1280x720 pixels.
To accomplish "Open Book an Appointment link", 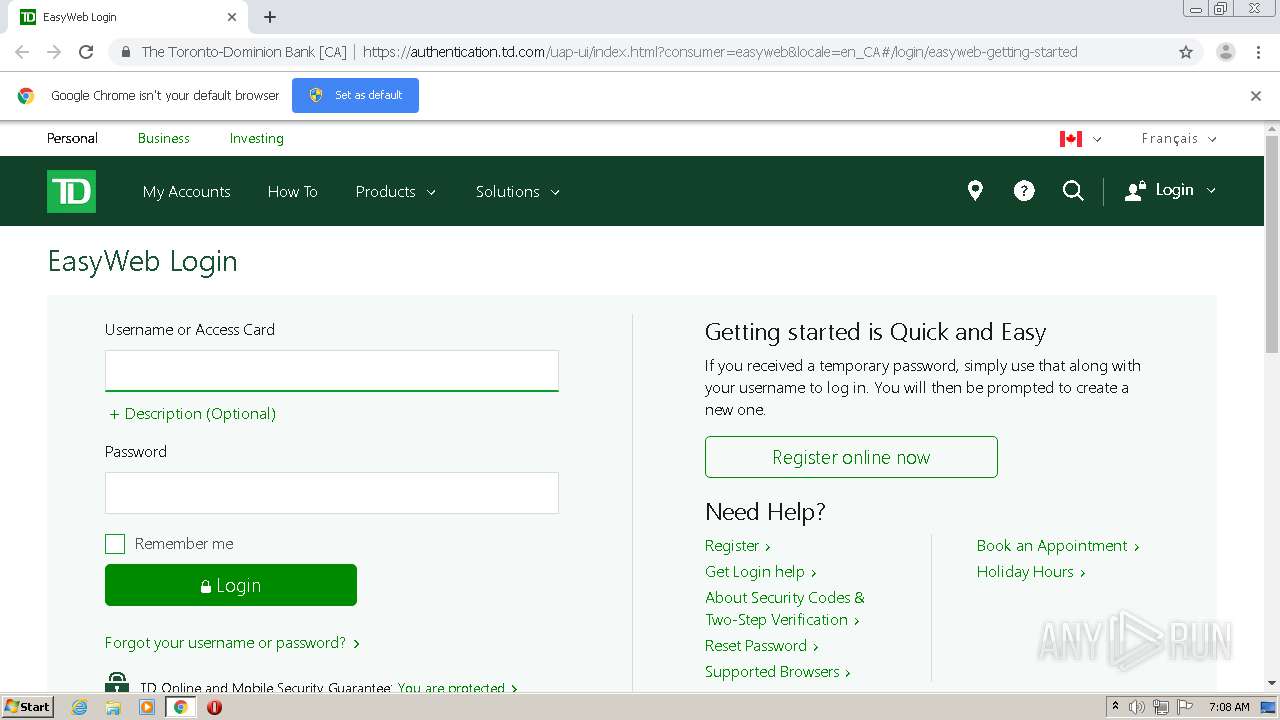I will pyautogui.click(x=1058, y=546).
